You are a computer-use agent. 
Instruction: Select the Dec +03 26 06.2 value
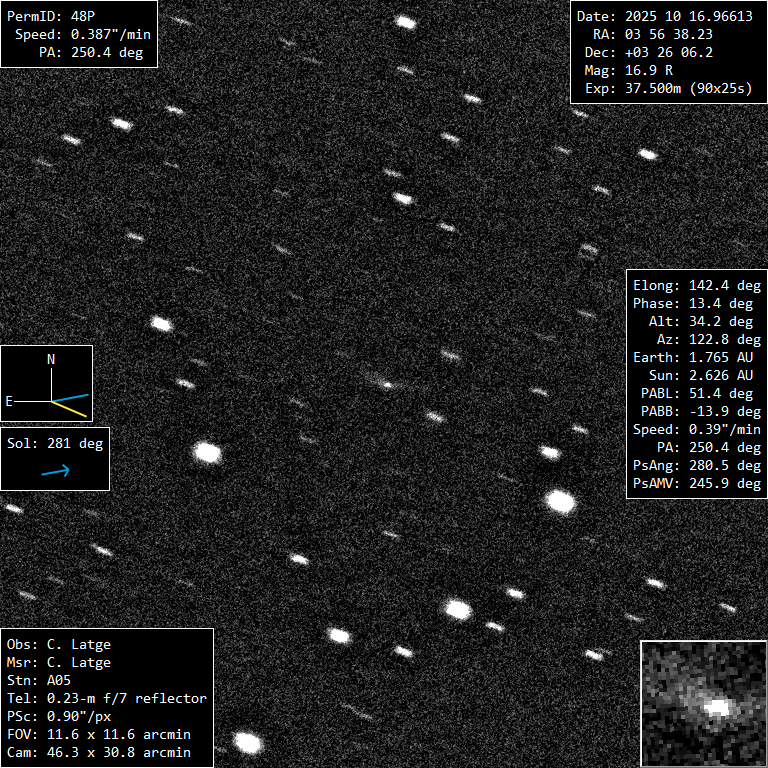pos(674,53)
